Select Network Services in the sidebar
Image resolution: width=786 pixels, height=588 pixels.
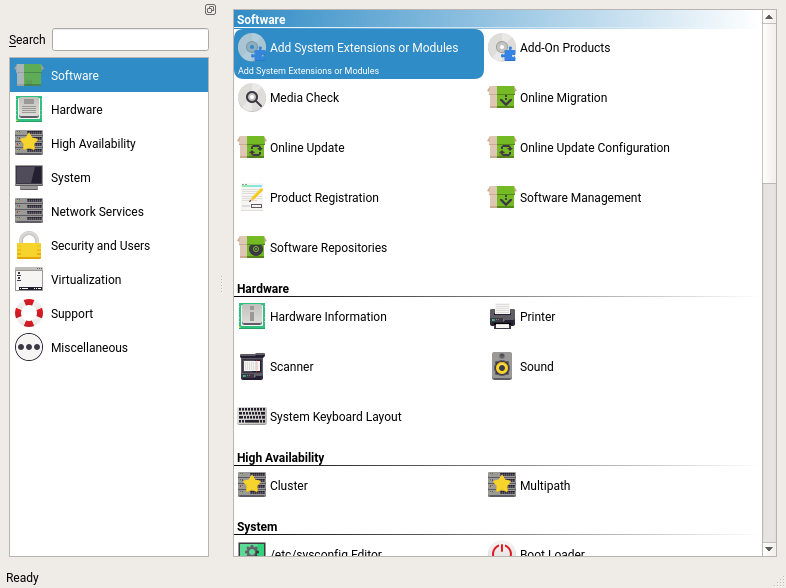coord(97,212)
